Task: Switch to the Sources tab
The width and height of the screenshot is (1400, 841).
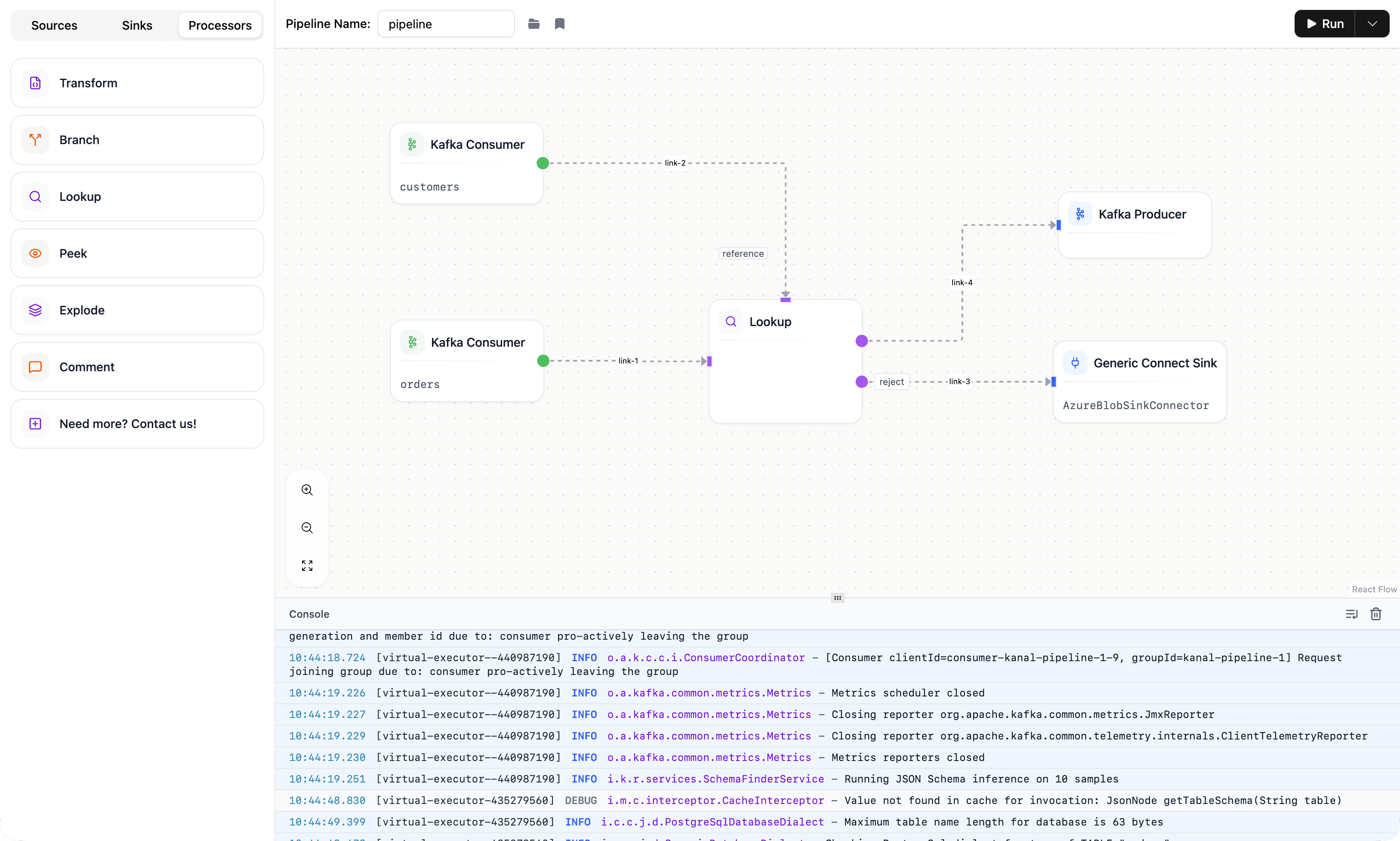Action: pos(54,25)
